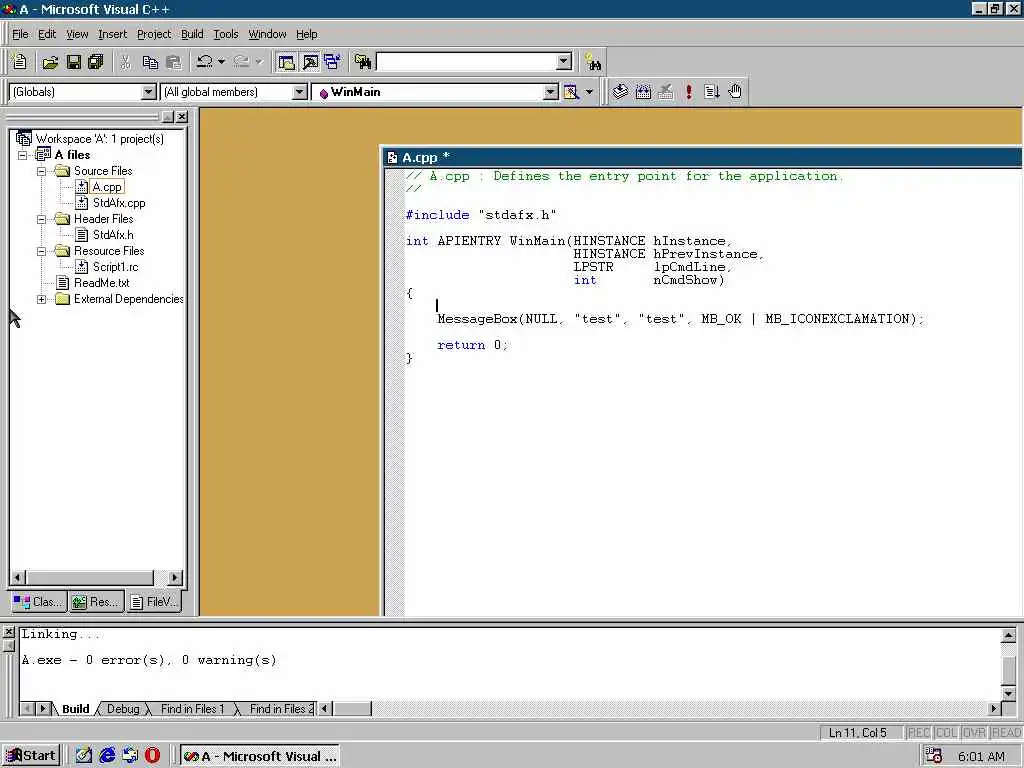
Task: Click the Paste clipboard icon
Action: pos(174,62)
